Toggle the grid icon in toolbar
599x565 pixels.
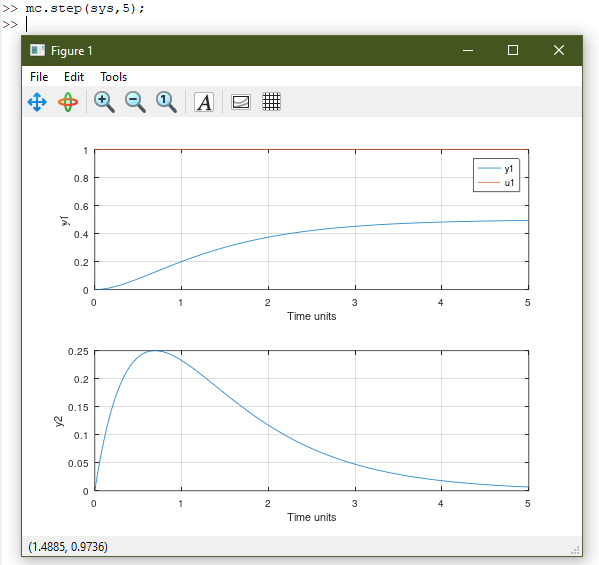point(272,102)
